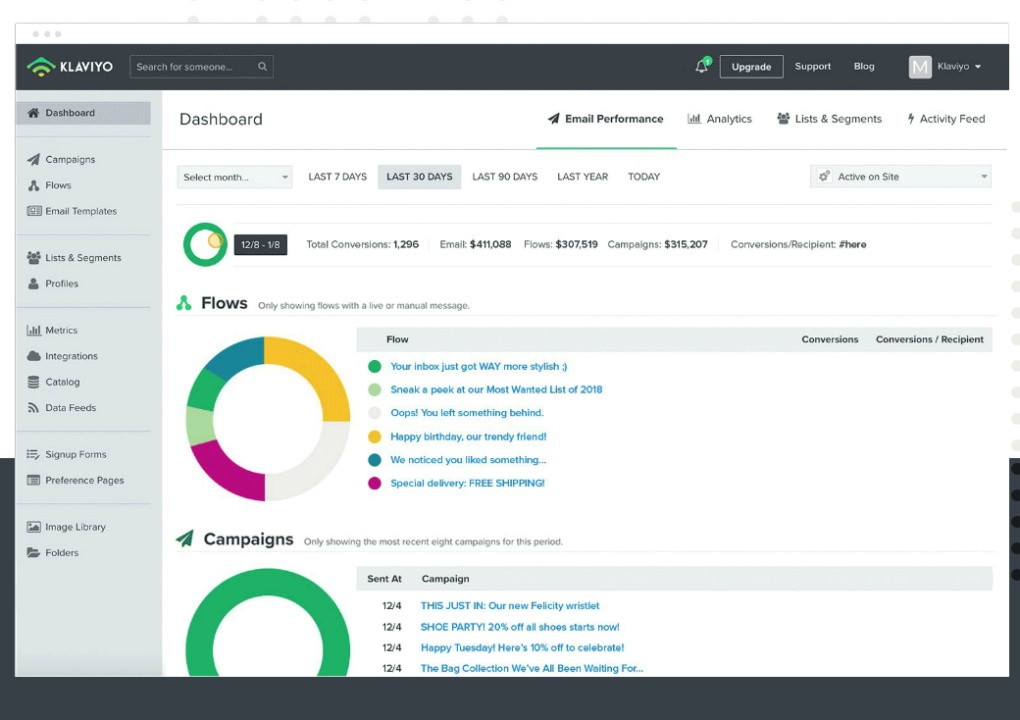Click the Email Templates icon in sidebar
Screen dimensions: 1020x720
click(34, 212)
